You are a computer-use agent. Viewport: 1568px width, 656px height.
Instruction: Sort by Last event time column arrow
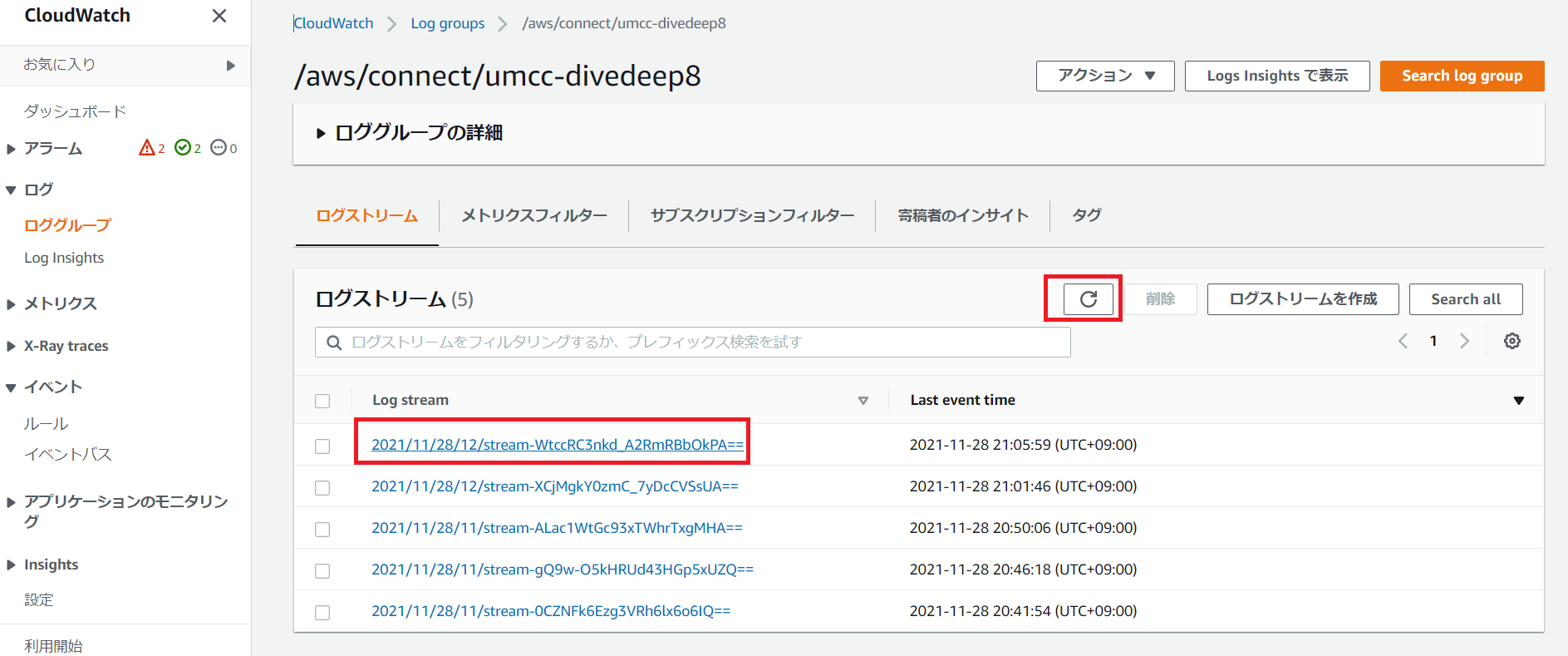1519,401
